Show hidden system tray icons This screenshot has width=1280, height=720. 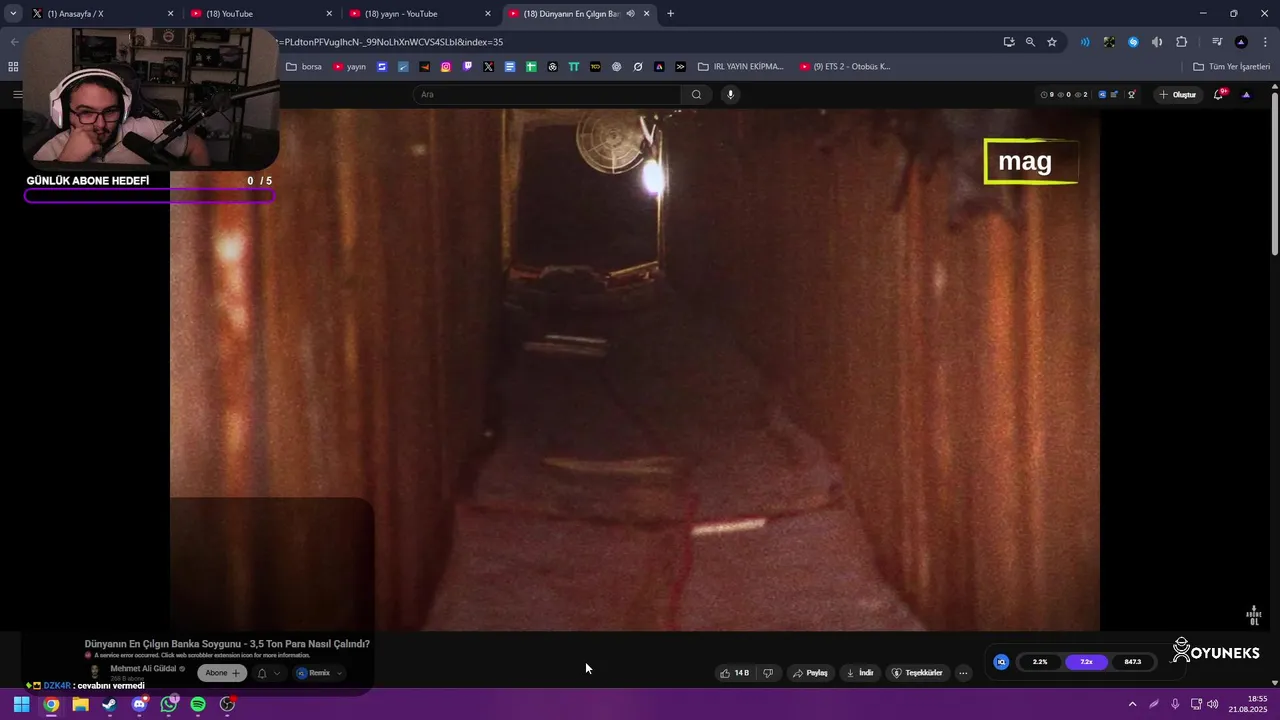coord(1132,704)
